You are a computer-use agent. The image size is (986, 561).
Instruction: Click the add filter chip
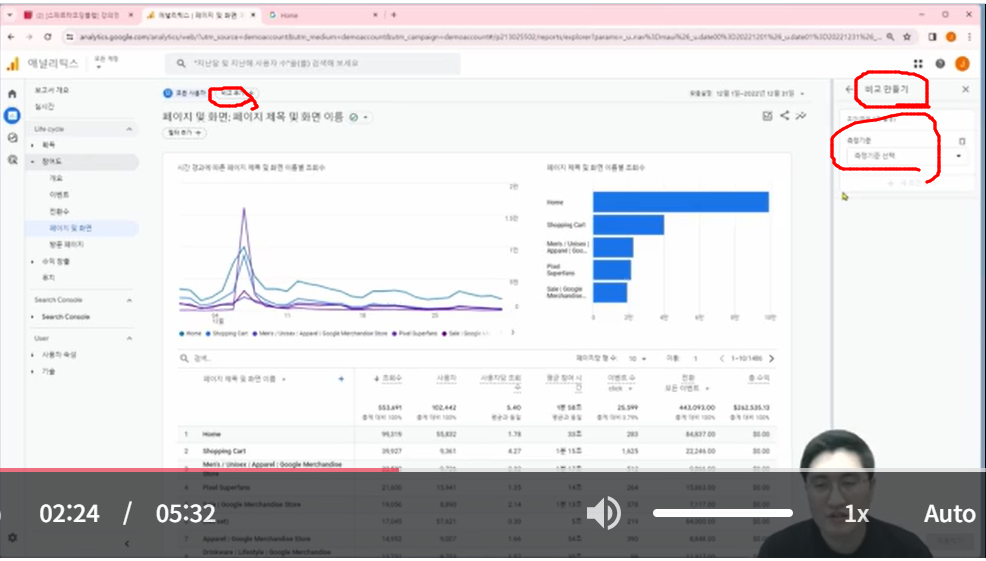click(184, 133)
